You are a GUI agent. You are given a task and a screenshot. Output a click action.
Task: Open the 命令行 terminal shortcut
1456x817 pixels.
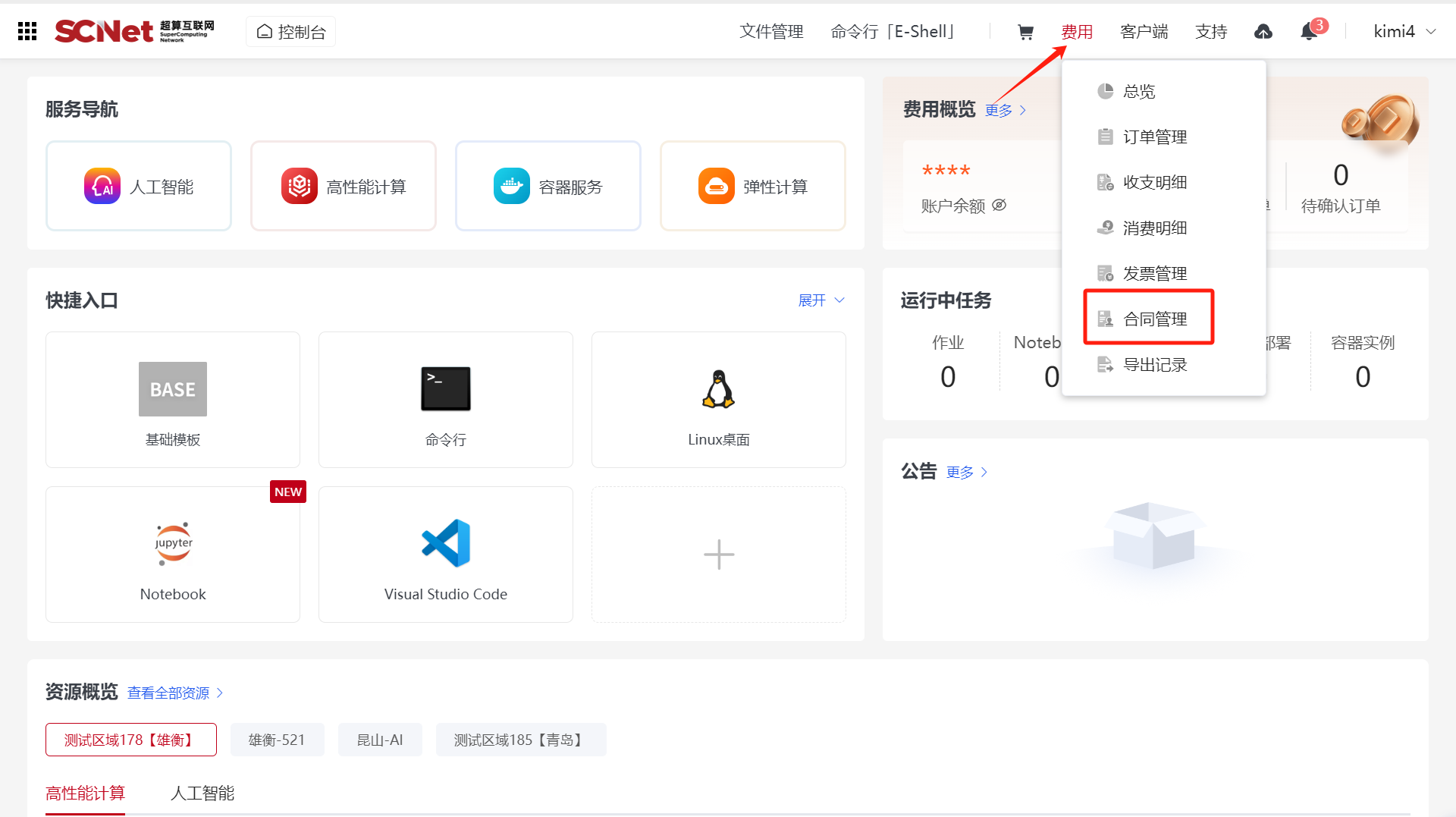445,400
